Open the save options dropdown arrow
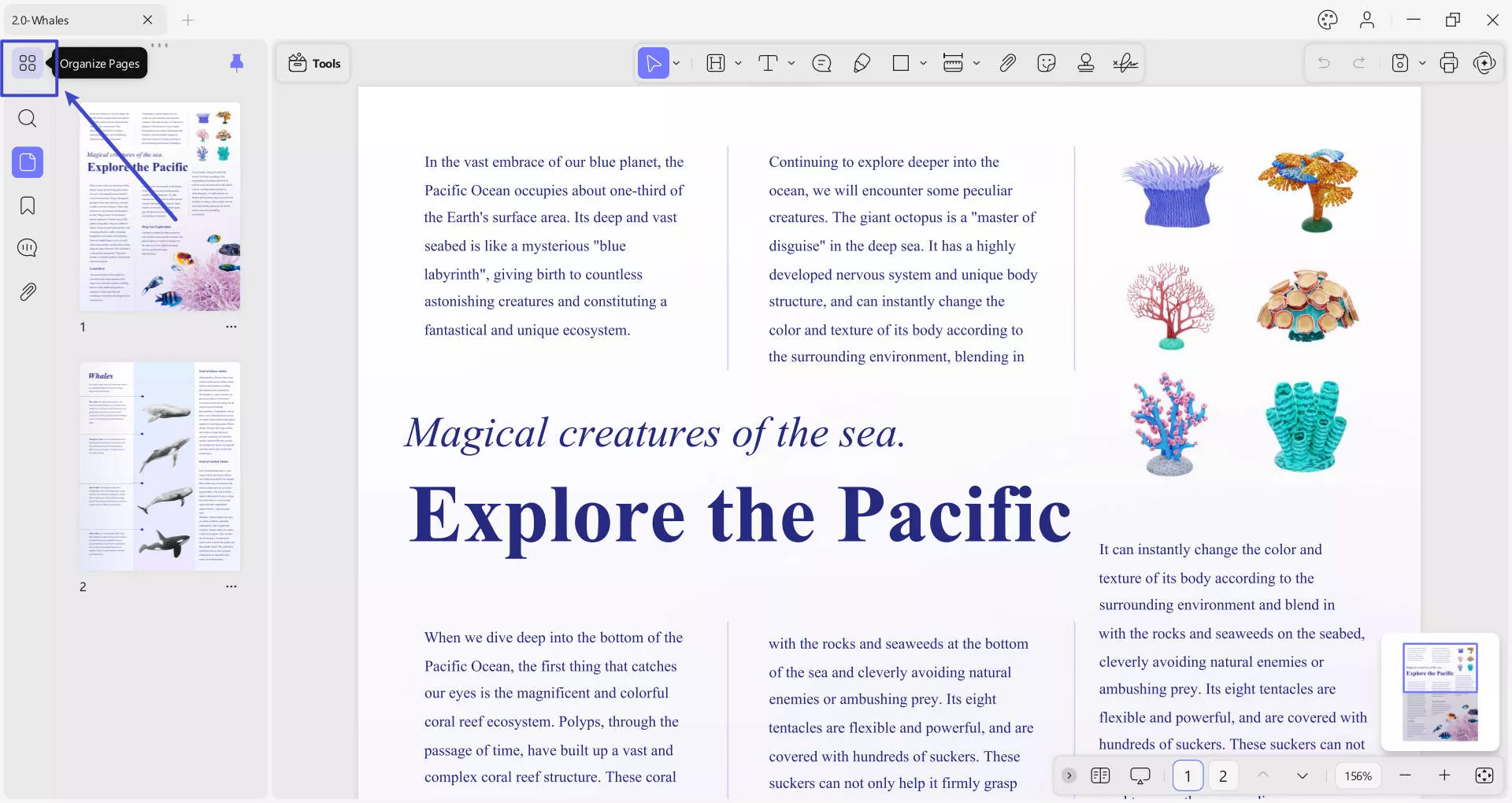This screenshot has height=803, width=1512. (x=1422, y=63)
